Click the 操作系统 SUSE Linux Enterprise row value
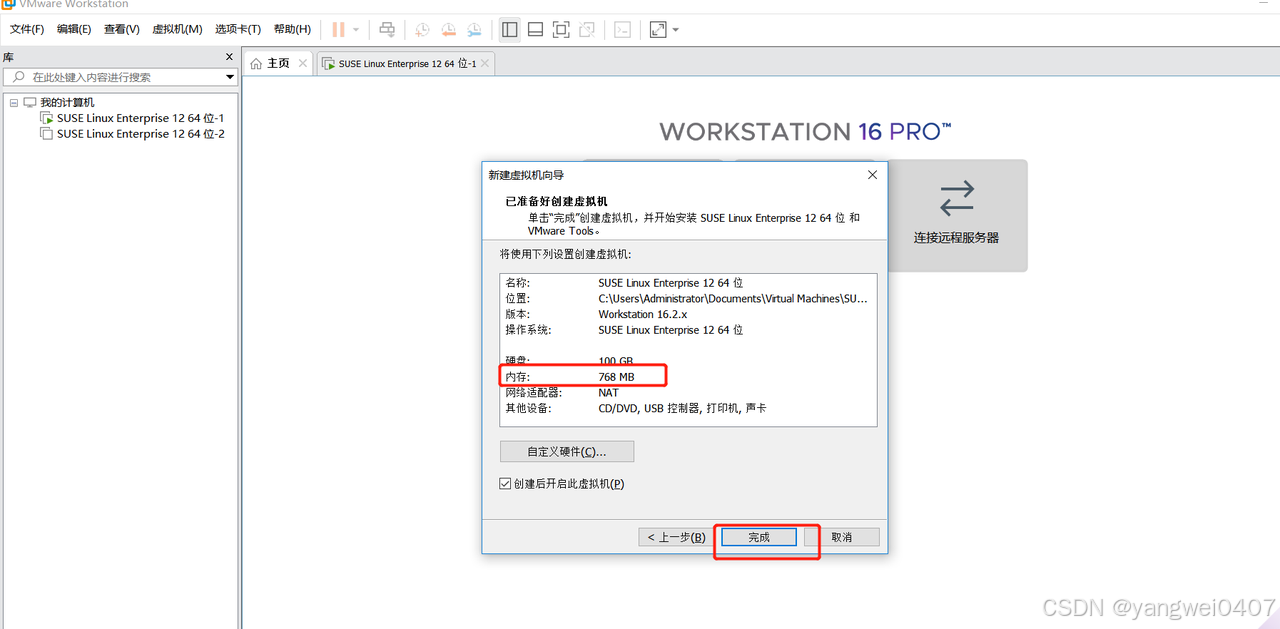1280x629 pixels. click(x=671, y=330)
